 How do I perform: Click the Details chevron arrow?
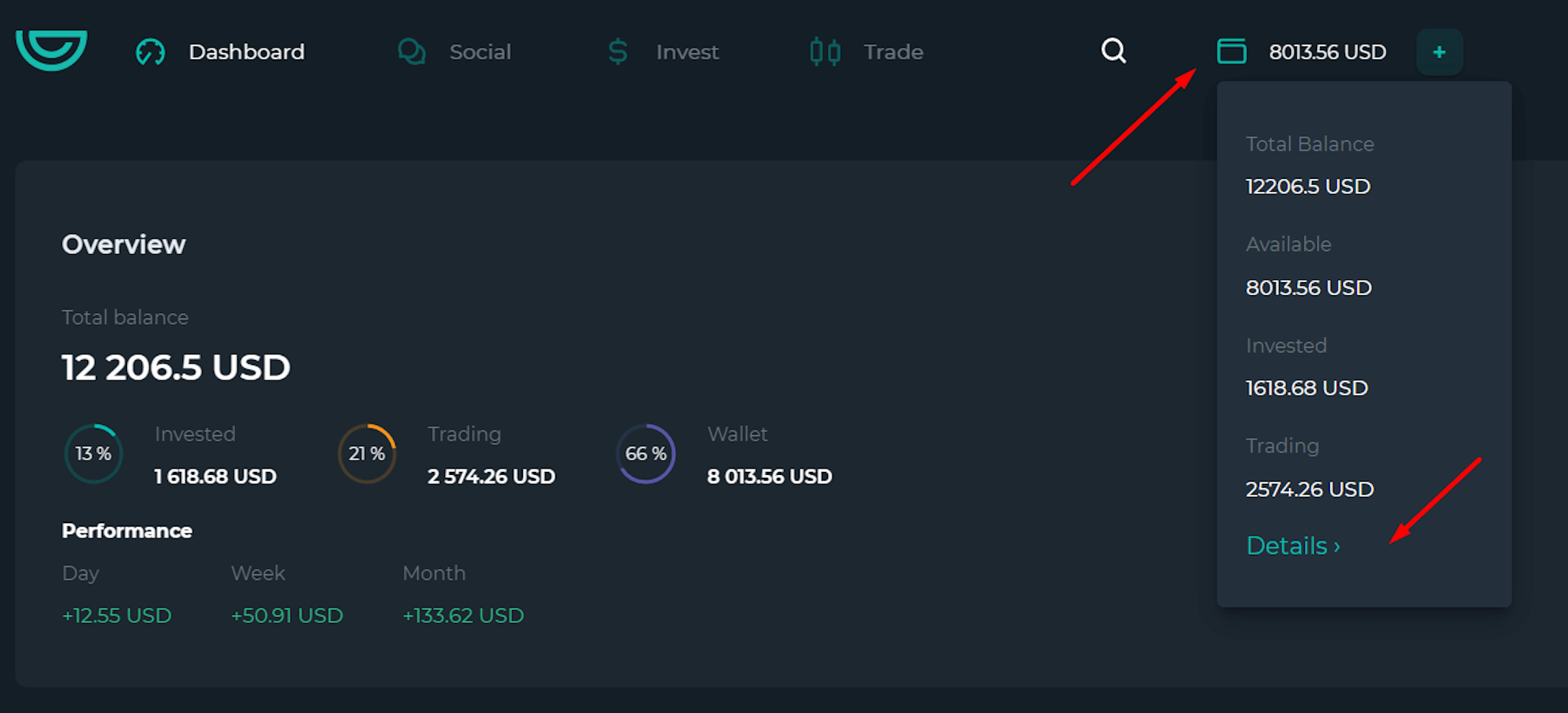[1336, 546]
